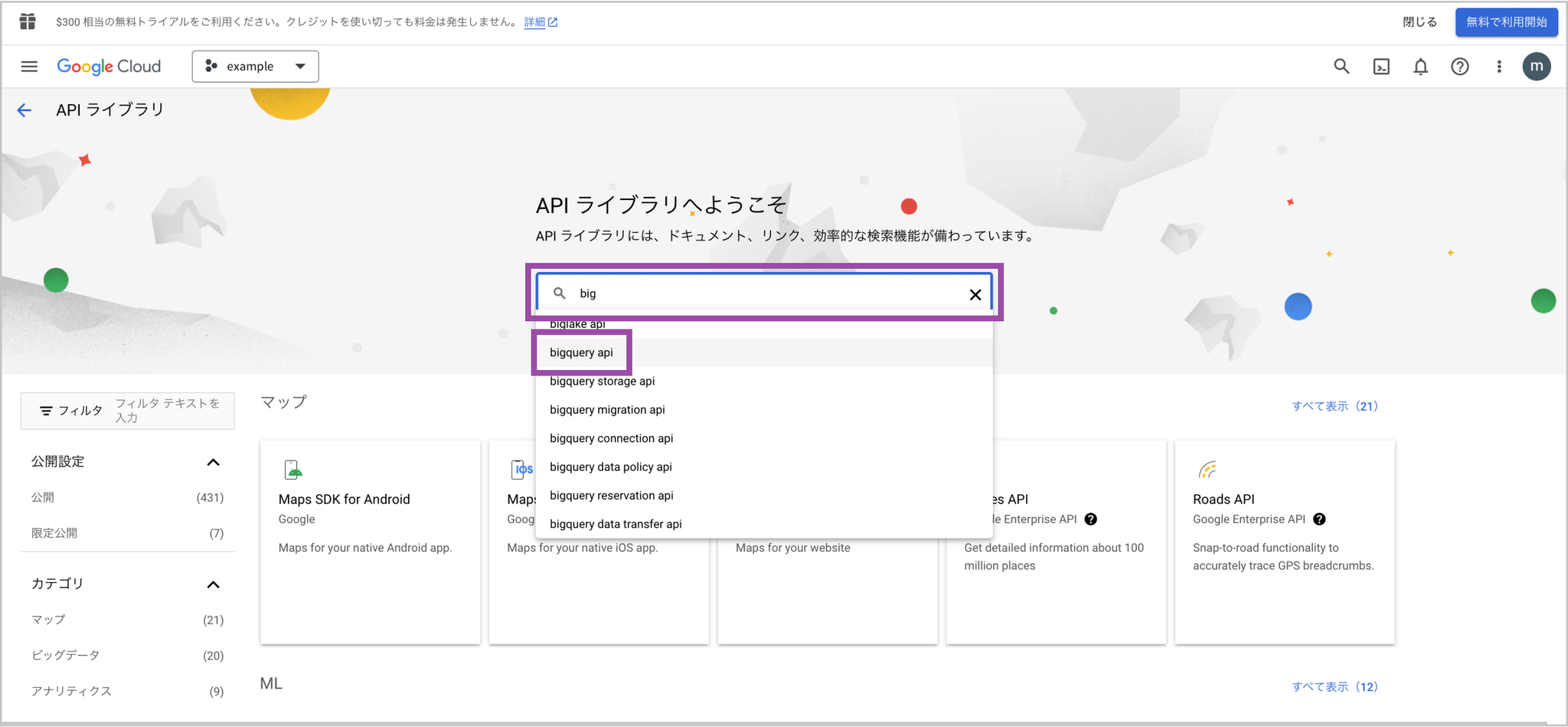Open the example project selector dropdown

[255, 67]
